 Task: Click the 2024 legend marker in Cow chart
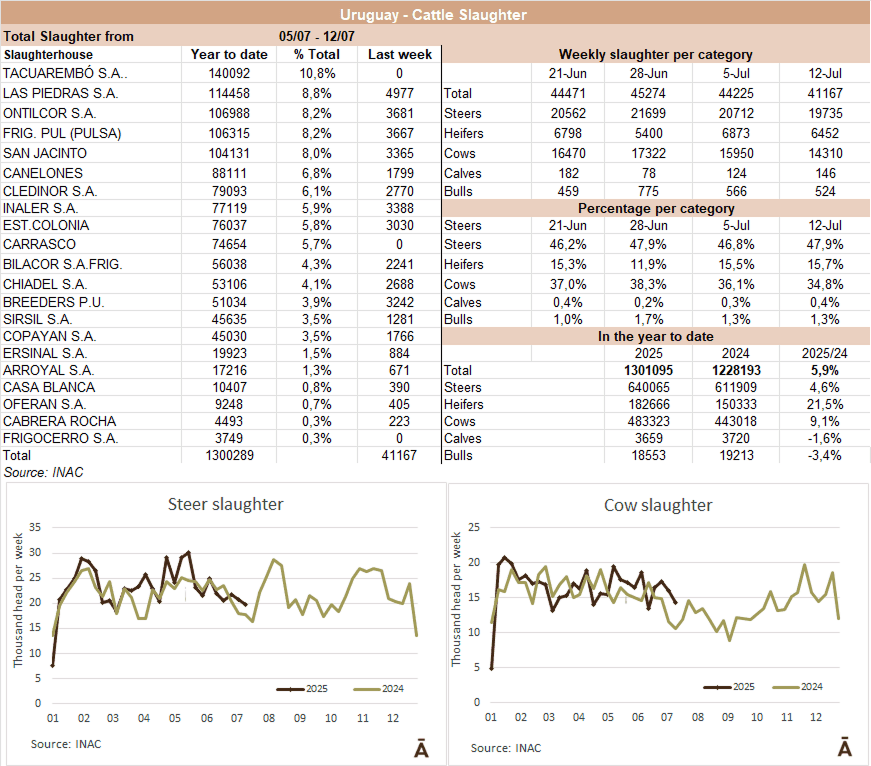(x=792, y=687)
